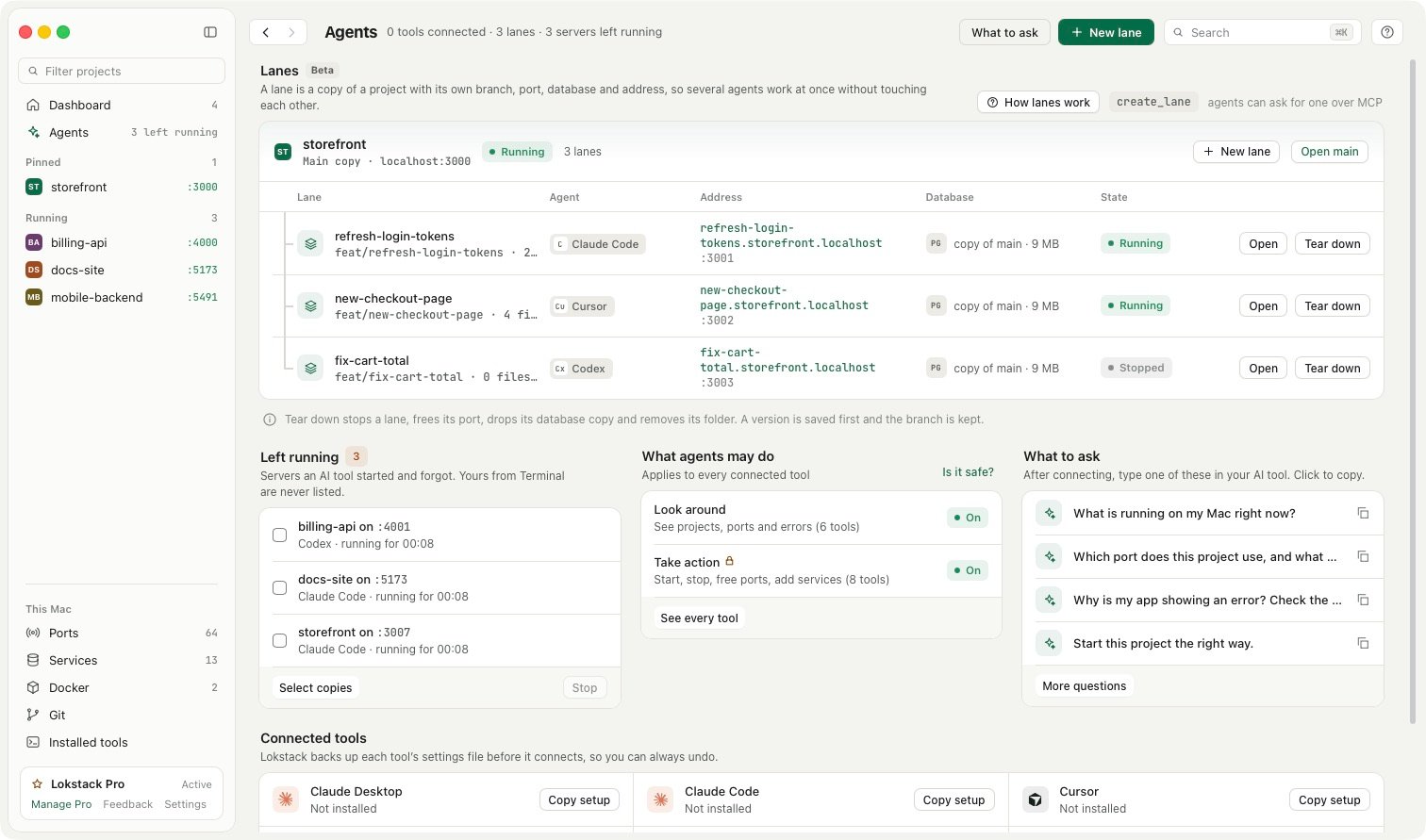
Task: Check the storefront on :3007 checkbox
Action: tap(279, 640)
